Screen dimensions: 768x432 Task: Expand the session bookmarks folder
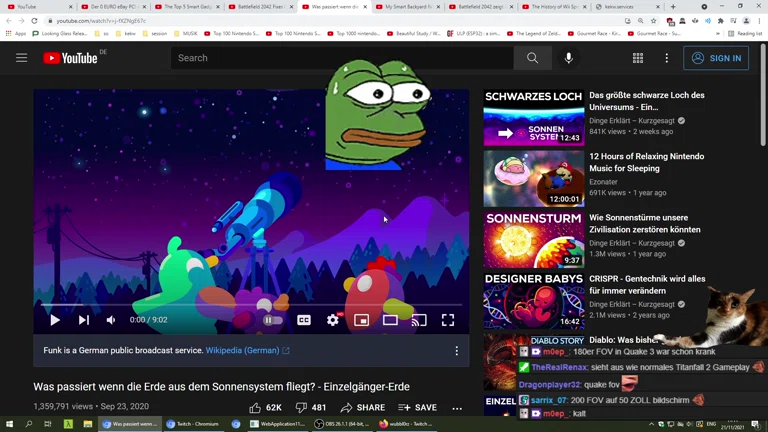point(154,33)
